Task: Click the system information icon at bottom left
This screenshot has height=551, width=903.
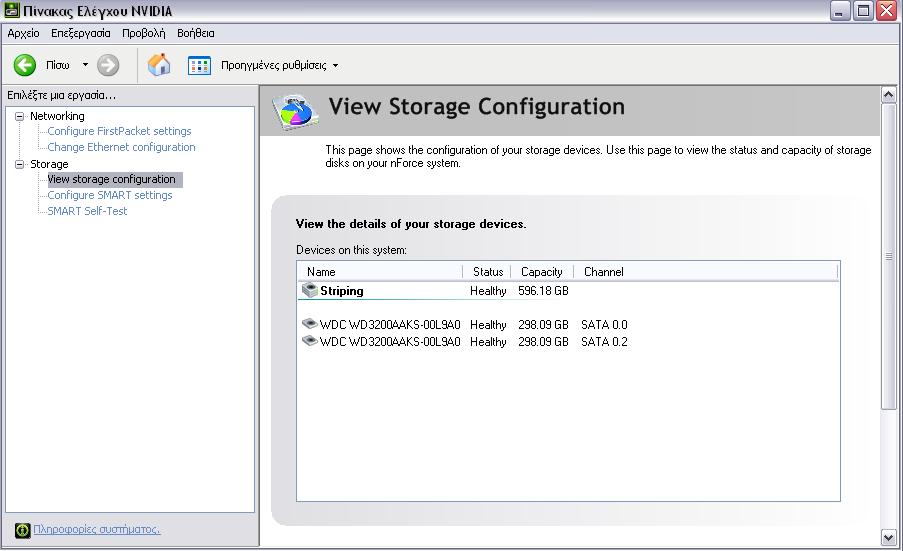Action: (x=22, y=530)
